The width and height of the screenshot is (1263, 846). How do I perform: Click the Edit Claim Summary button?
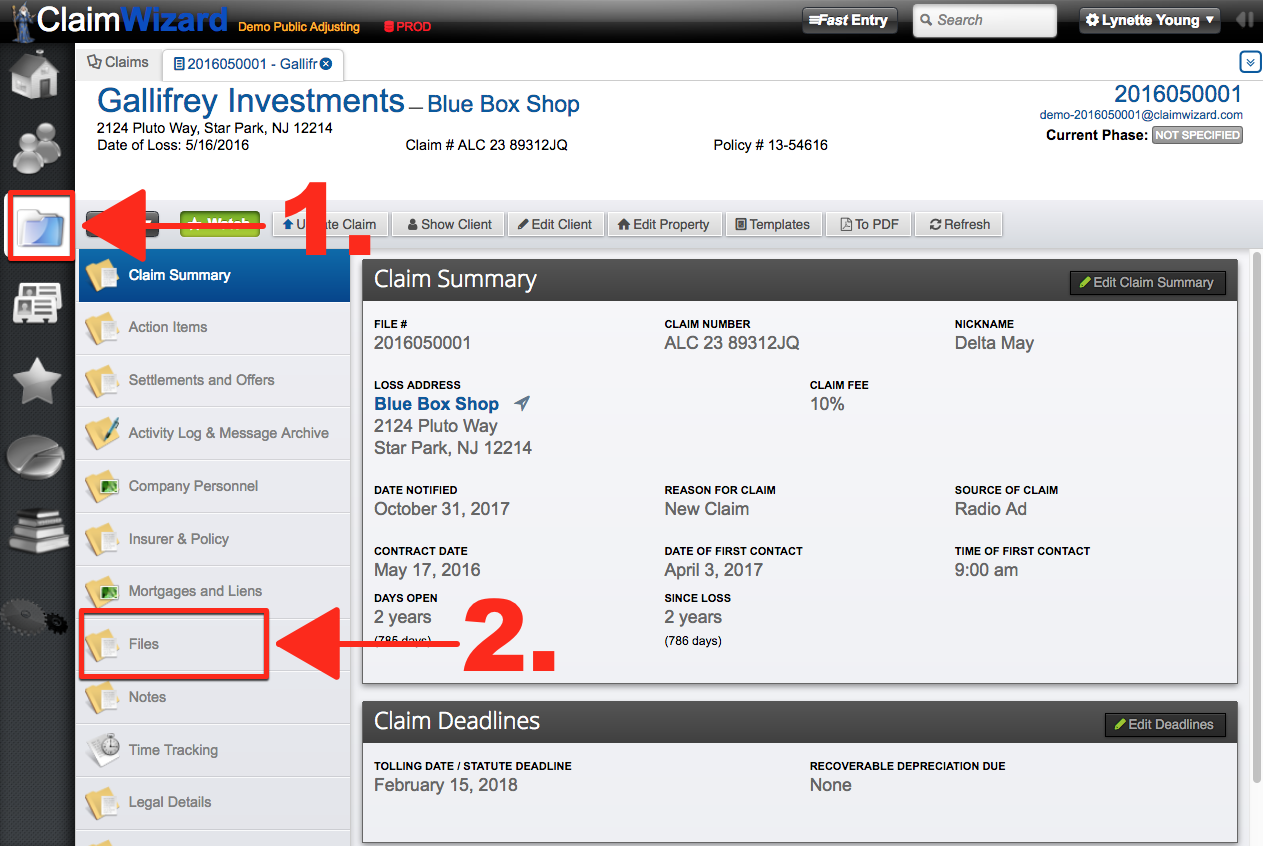(1146, 283)
